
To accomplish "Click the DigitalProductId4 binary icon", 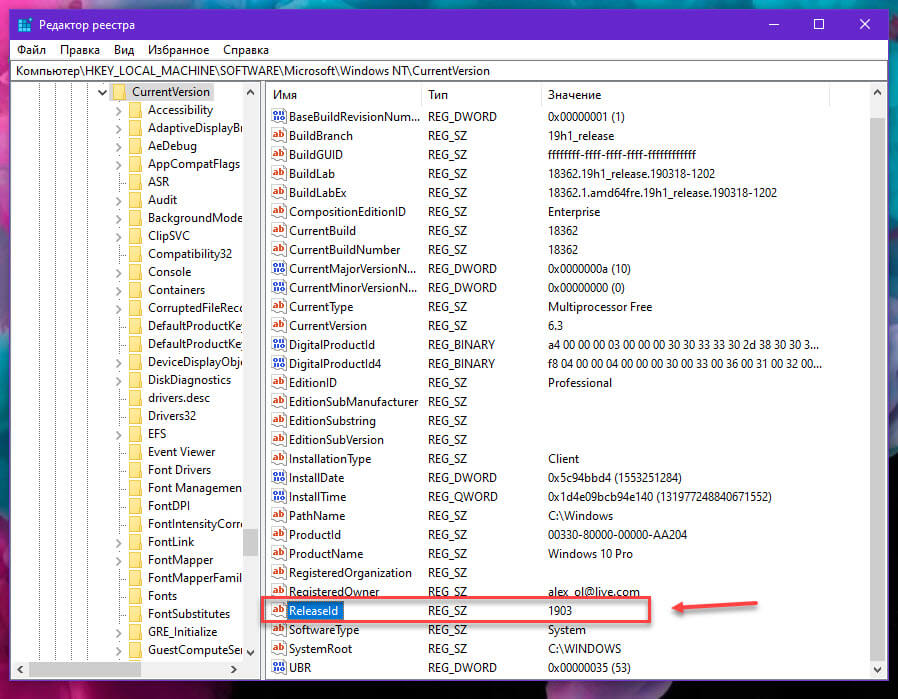I will (278, 363).
